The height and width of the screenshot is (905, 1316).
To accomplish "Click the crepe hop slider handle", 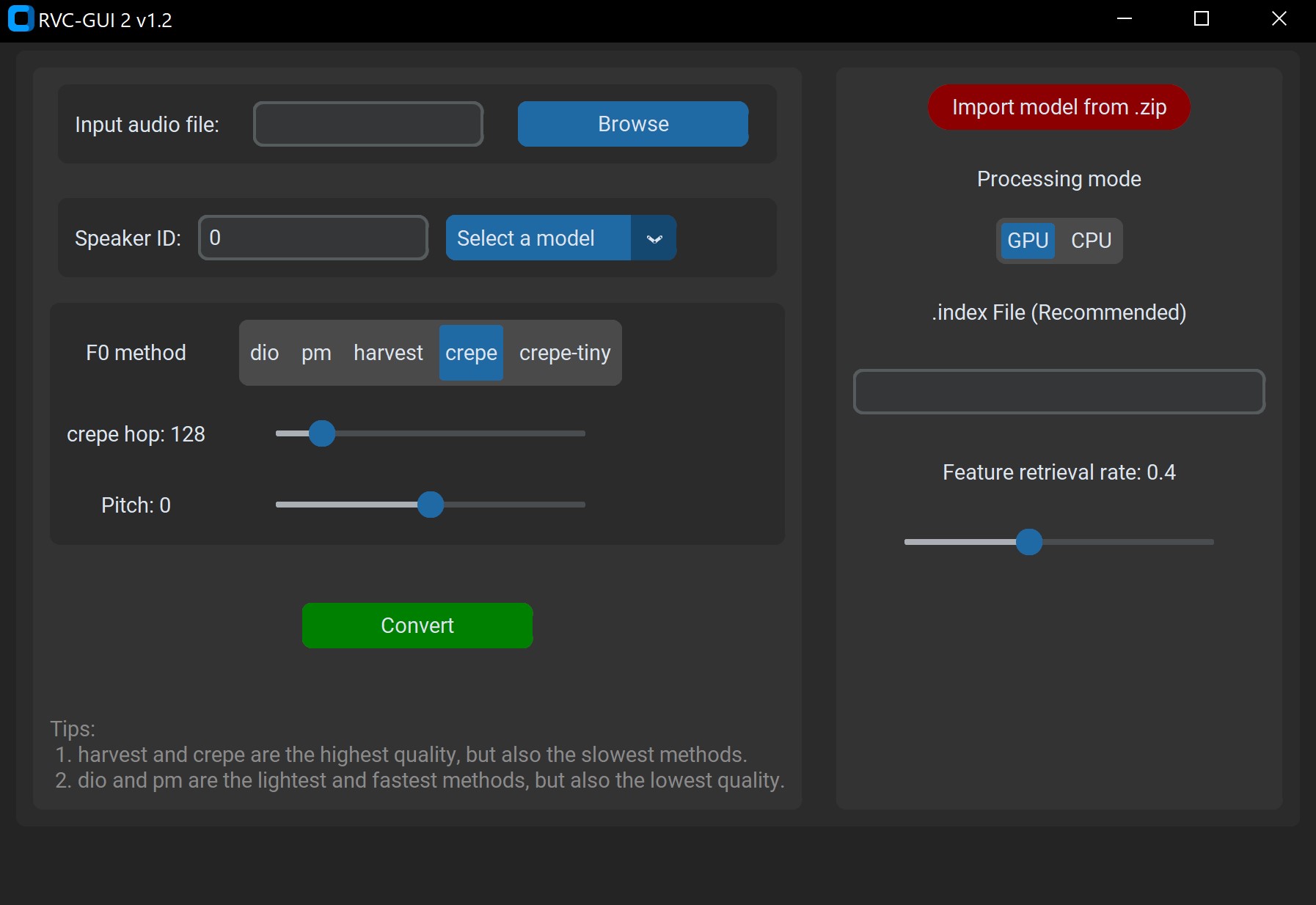I will (321, 433).
